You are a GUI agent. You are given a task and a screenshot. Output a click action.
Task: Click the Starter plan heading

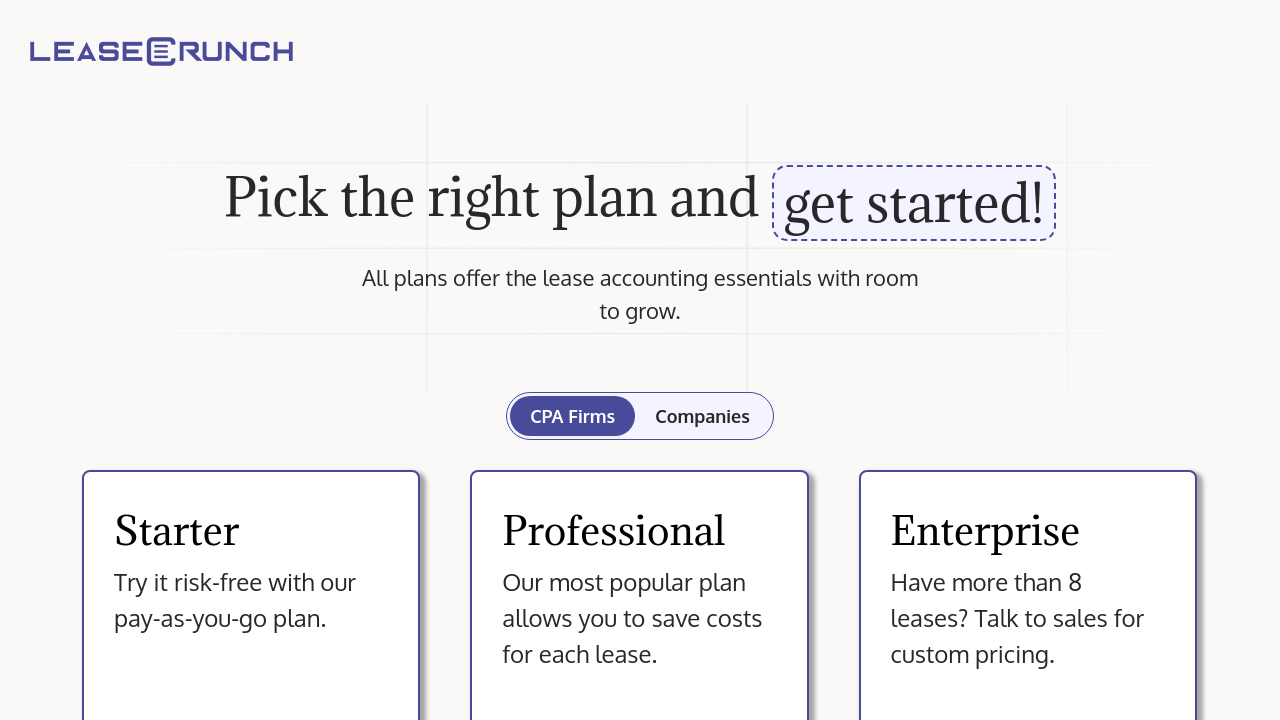pos(177,530)
